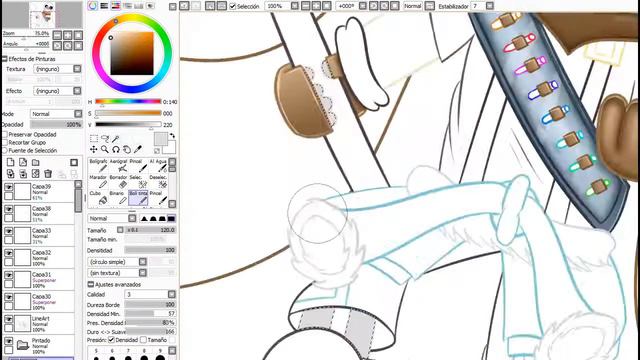Screen dimensions: 640x360
Task: Choose the lasso selection tool
Action: pyautogui.click(x=105, y=139)
